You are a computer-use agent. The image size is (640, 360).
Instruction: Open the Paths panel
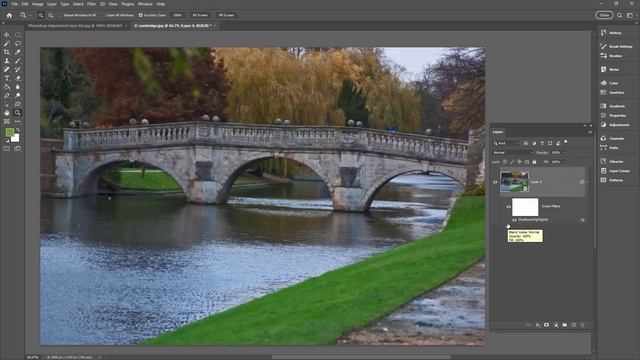(x=609, y=148)
